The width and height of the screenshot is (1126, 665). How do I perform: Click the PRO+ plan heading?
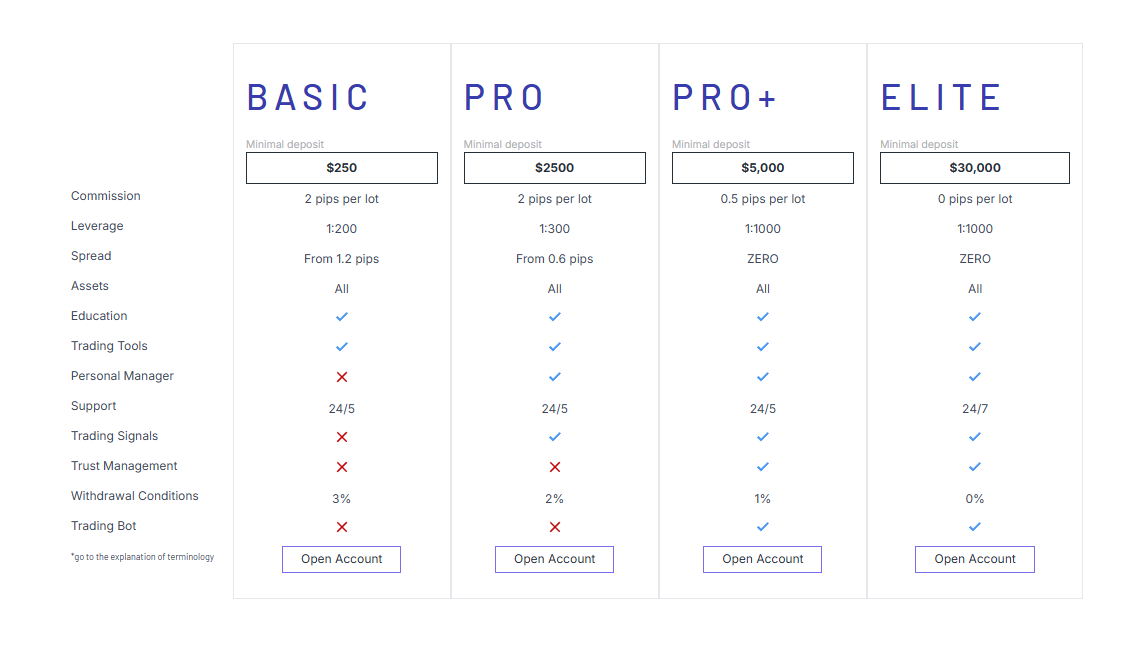click(725, 98)
